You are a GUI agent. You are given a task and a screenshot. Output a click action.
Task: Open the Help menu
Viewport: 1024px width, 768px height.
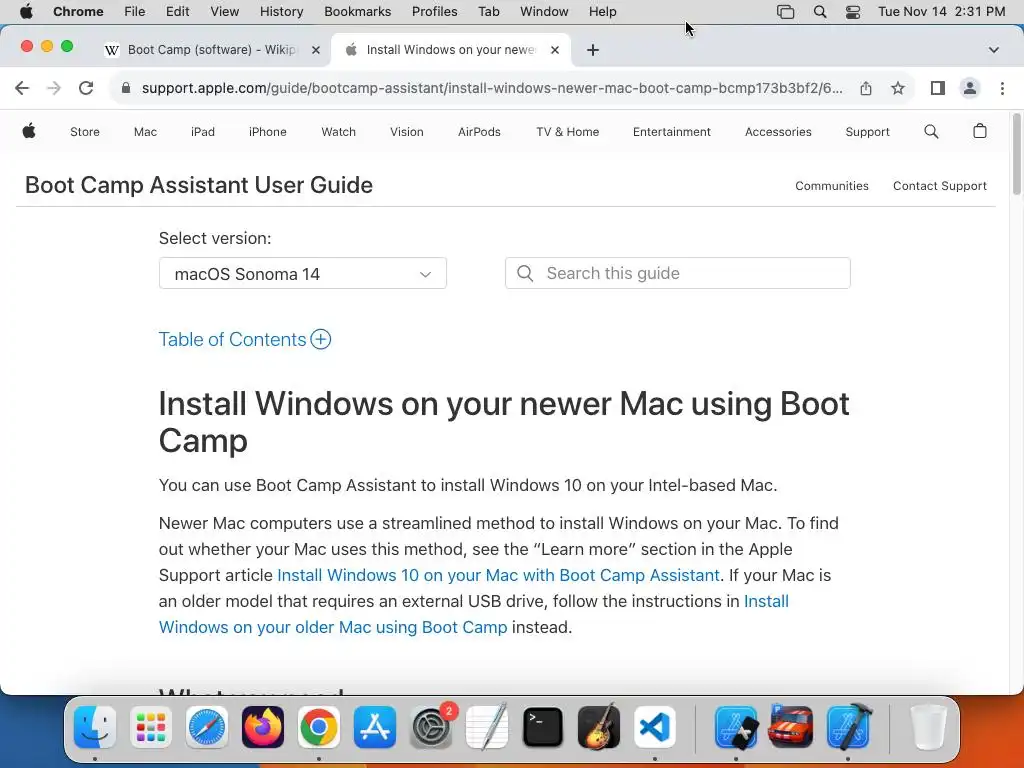click(602, 12)
